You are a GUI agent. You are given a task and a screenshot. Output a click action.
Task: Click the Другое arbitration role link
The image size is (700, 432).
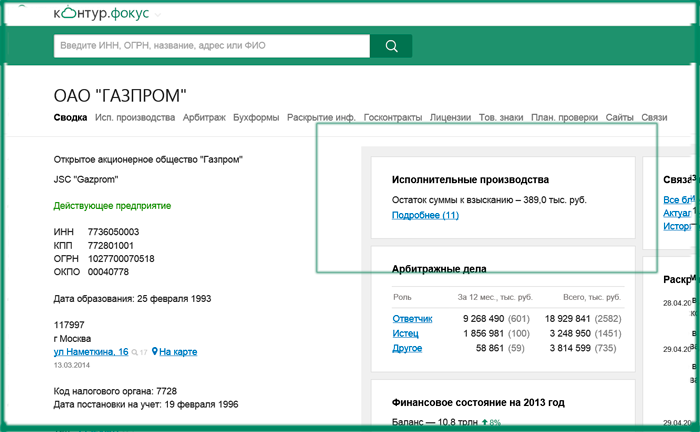(x=407, y=348)
